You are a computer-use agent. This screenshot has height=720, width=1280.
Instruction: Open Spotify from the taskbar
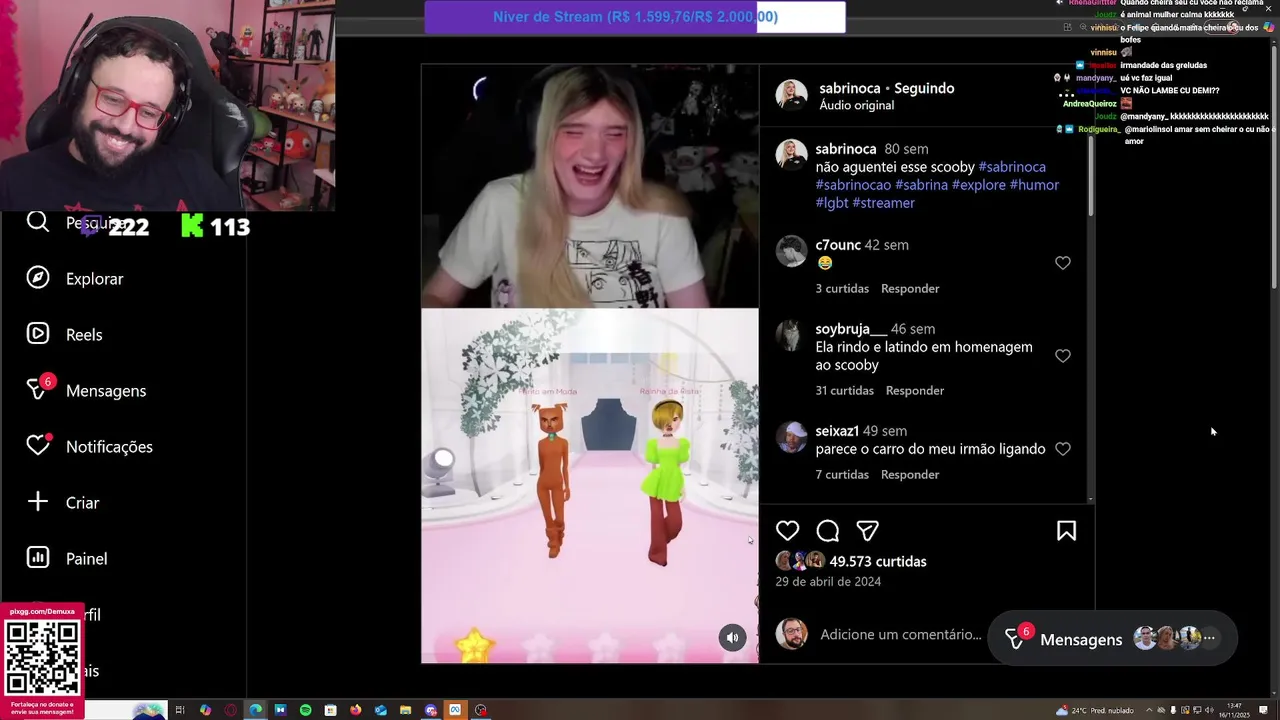click(305, 710)
